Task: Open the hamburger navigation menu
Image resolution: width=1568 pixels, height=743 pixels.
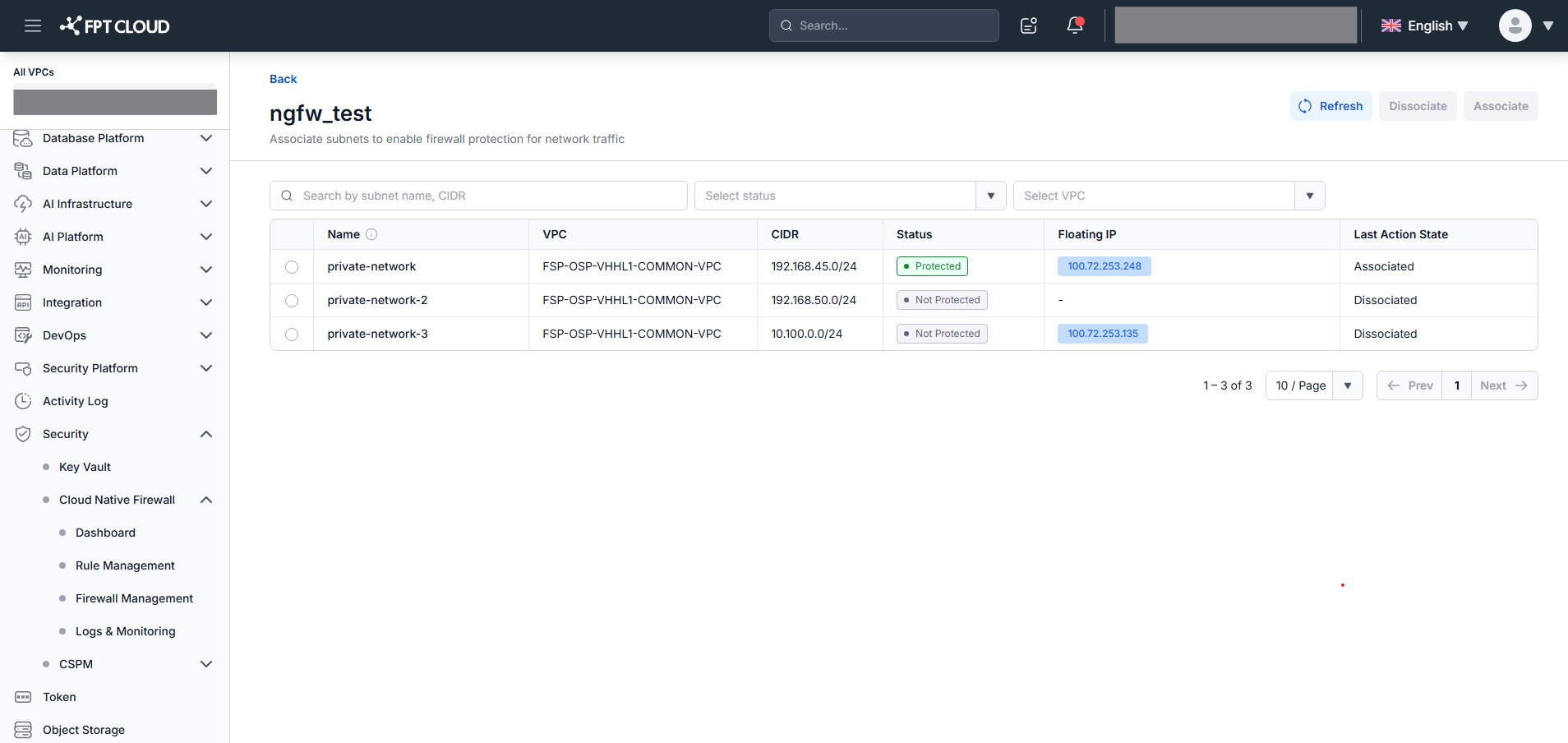Action: (x=33, y=25)
